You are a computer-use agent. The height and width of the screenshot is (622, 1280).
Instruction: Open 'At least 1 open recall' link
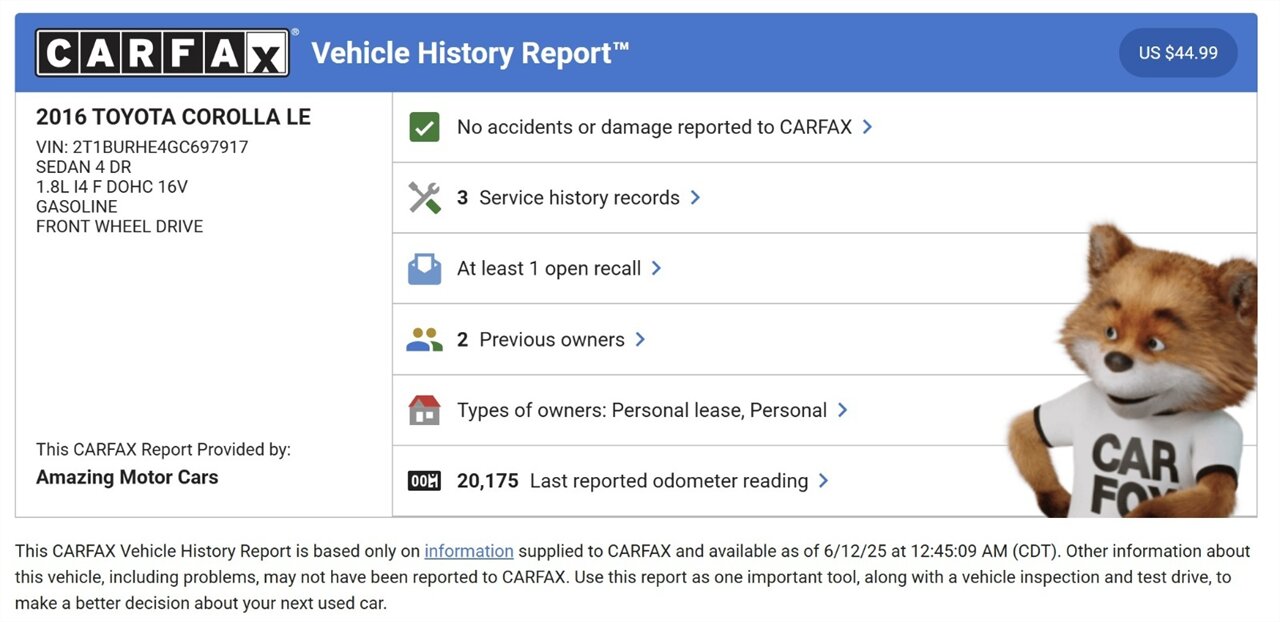point(549,268)
